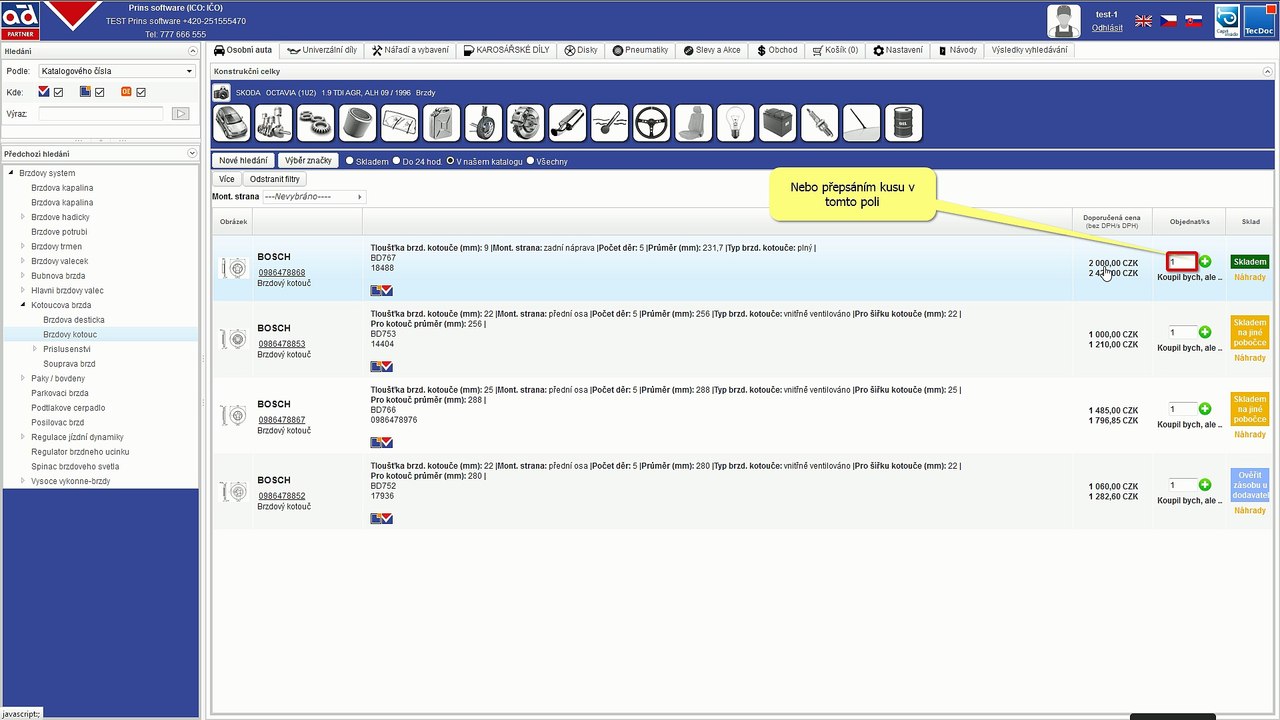The height and width of the screenshot is (720, 1280).
Task: Open the wheel suspension category icon
Action: (x=484, y=123)
